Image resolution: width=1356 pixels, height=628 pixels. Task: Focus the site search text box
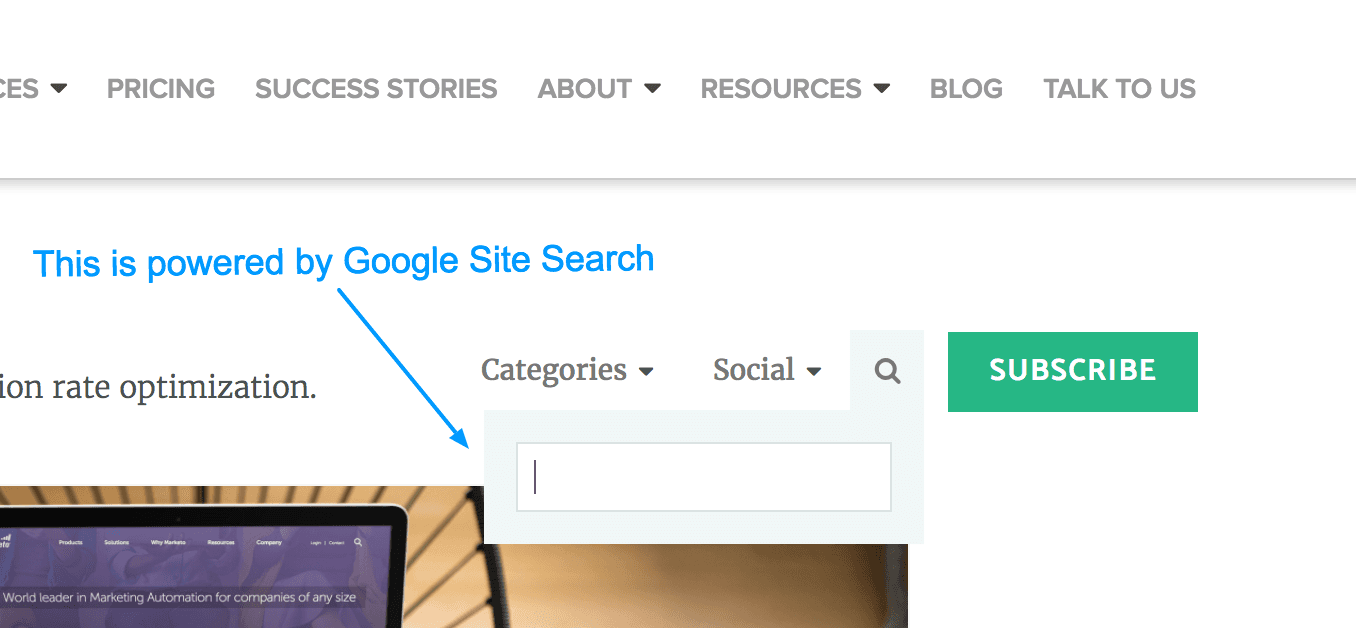tap(703, 477)
